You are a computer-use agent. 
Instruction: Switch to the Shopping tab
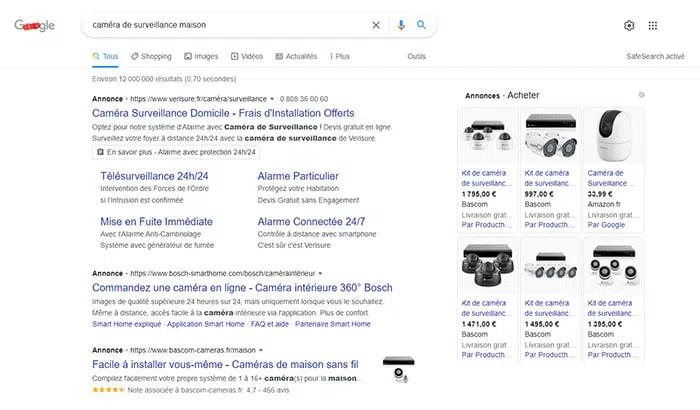[x=151, y=56]
